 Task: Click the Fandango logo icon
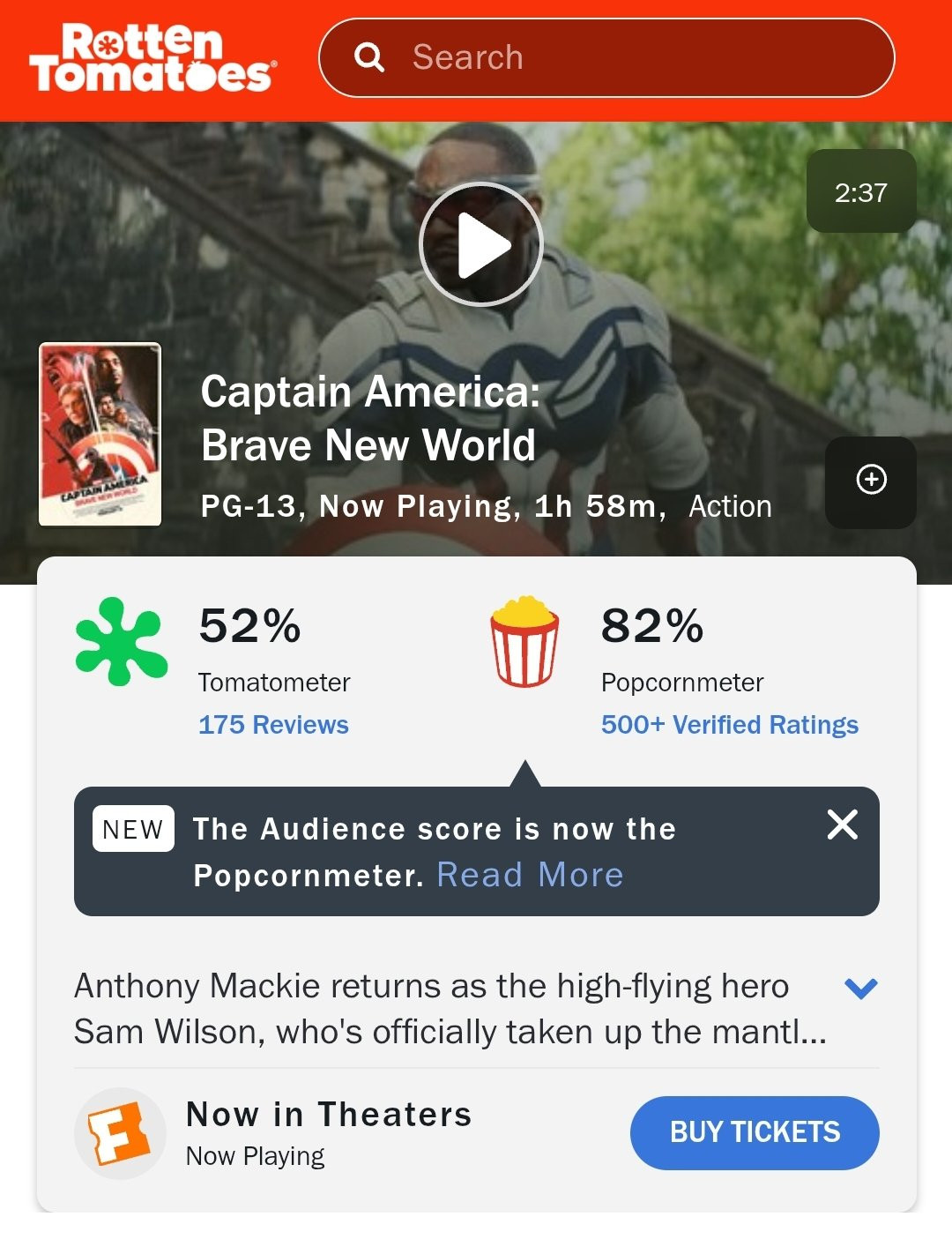pyautogui.click(x=120, y=1133)
